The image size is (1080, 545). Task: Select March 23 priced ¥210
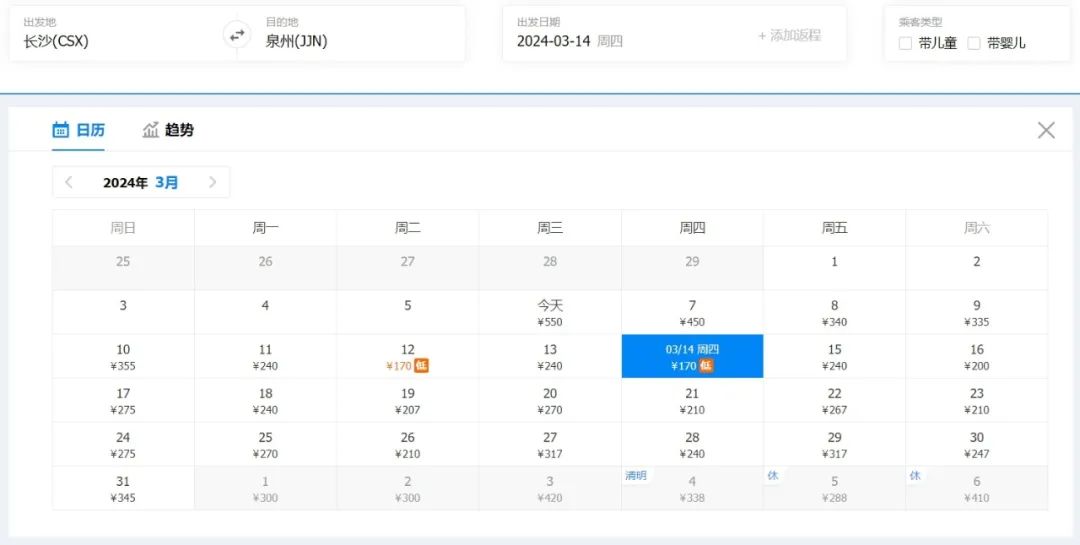tap(977, 400)
